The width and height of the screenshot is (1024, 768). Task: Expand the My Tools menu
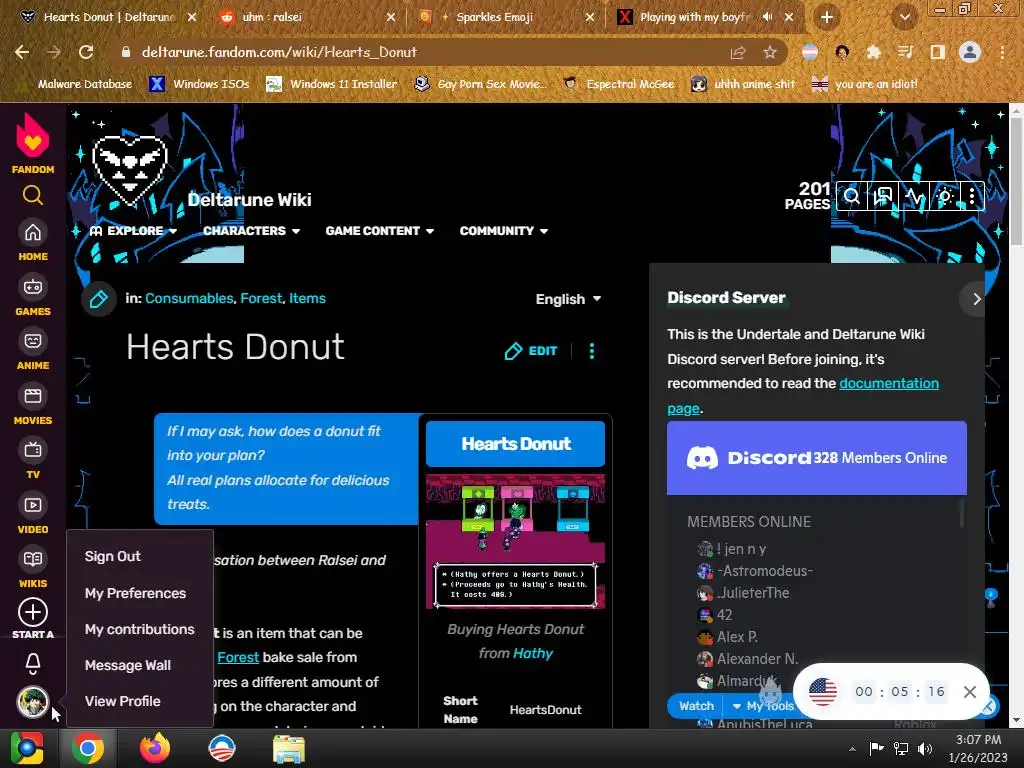[763, 706]
